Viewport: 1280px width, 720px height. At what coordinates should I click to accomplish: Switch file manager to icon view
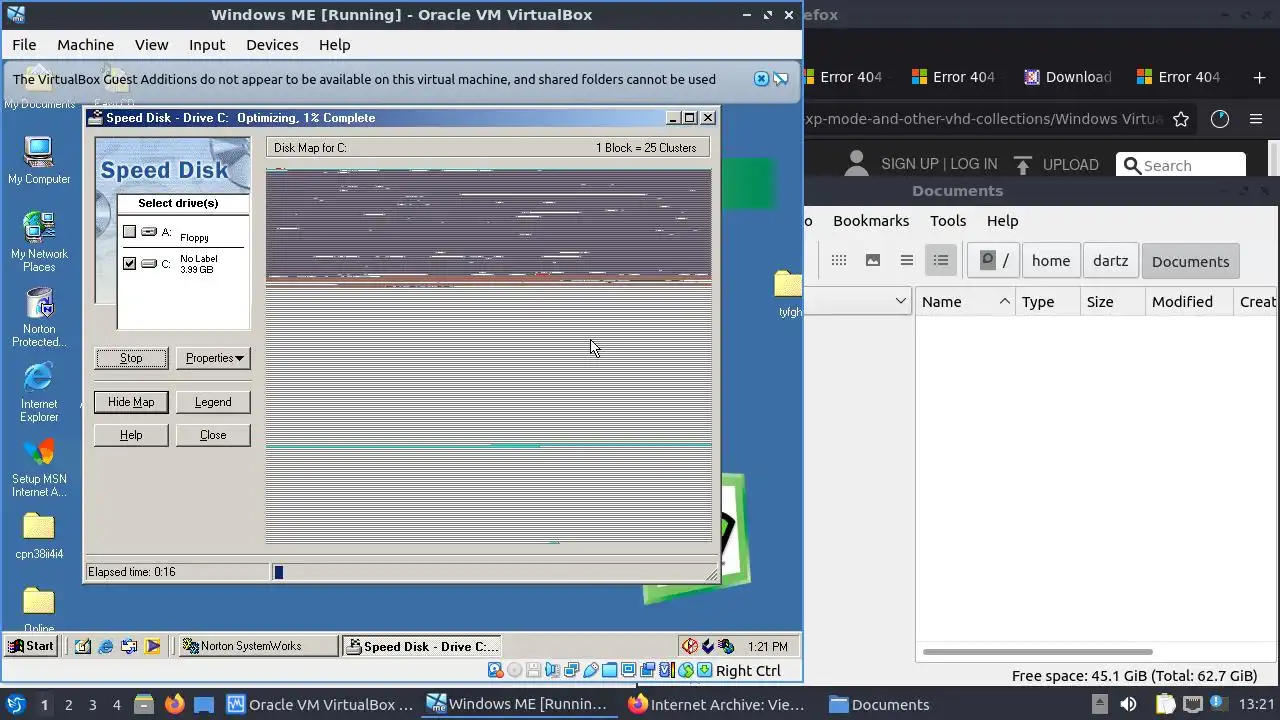[x=839, y=261]
